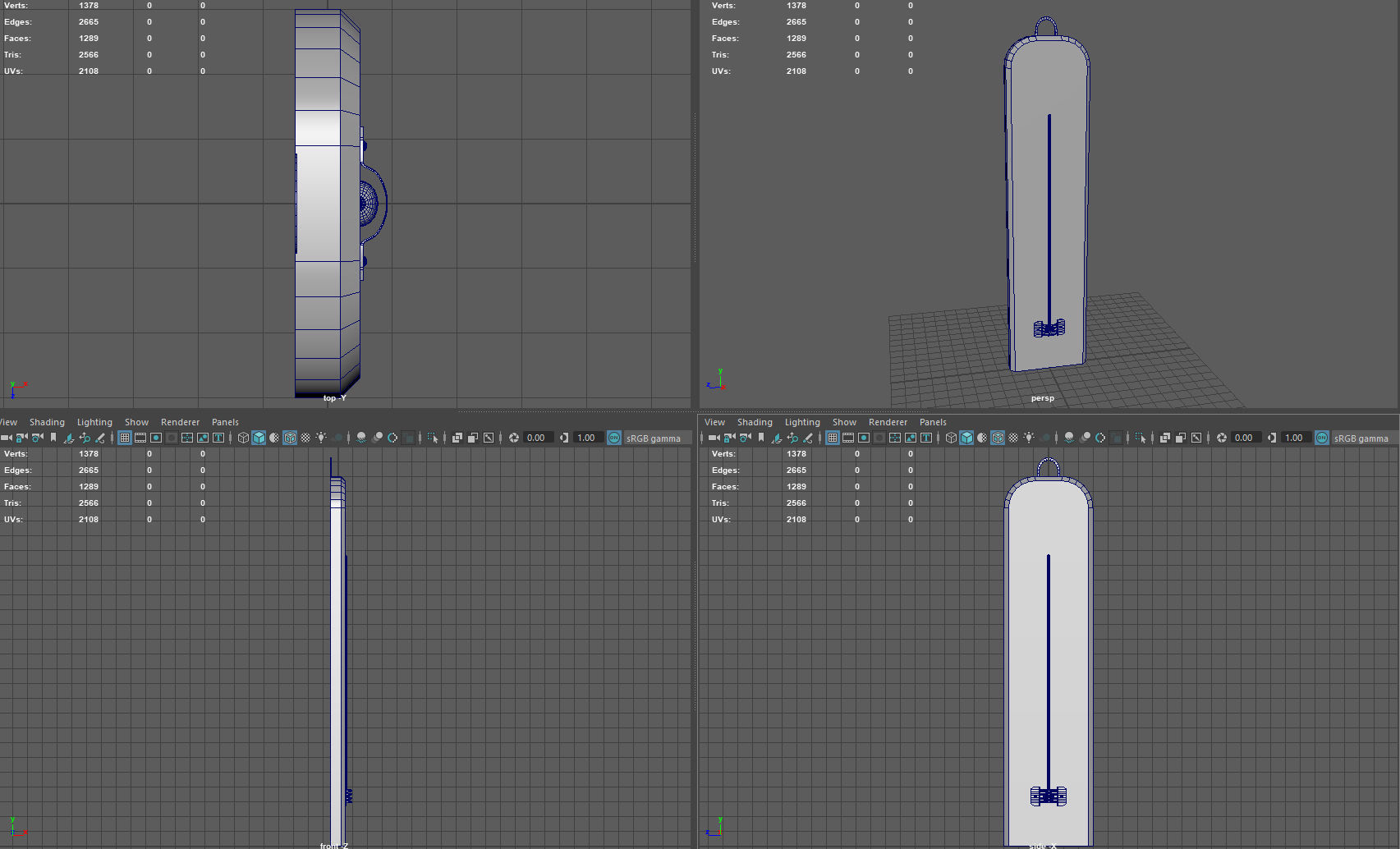Toggle X-ray mode in front view panel

click(457, 438)
